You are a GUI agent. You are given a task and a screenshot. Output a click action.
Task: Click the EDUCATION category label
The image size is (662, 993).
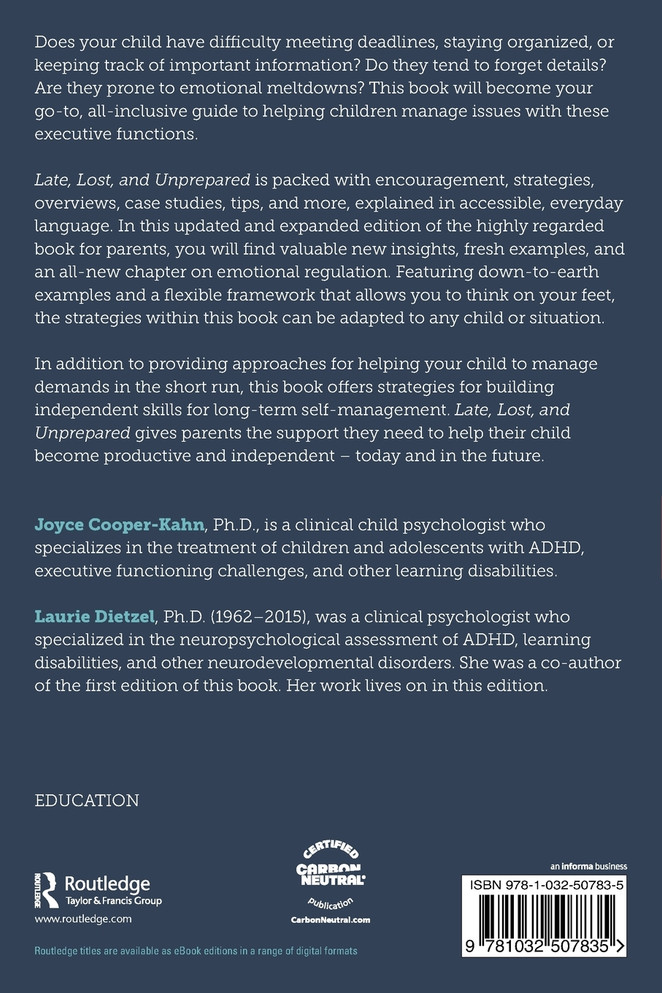[x=87, y=800]
